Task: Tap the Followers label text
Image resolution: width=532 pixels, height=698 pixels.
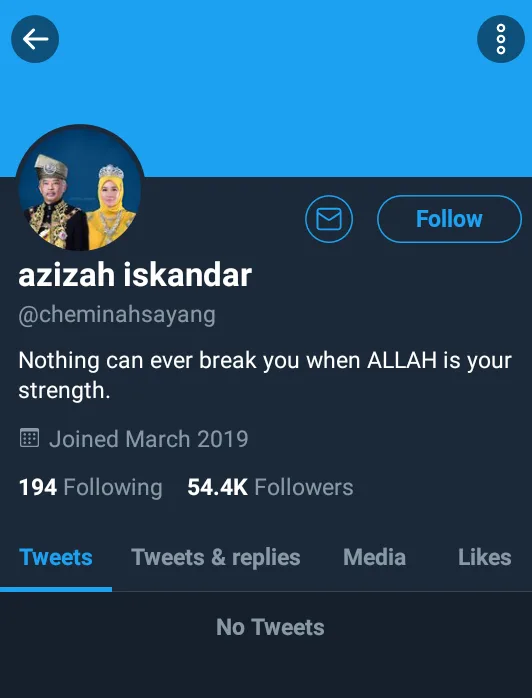Action: pyautogui.click(x=304, y=487)
